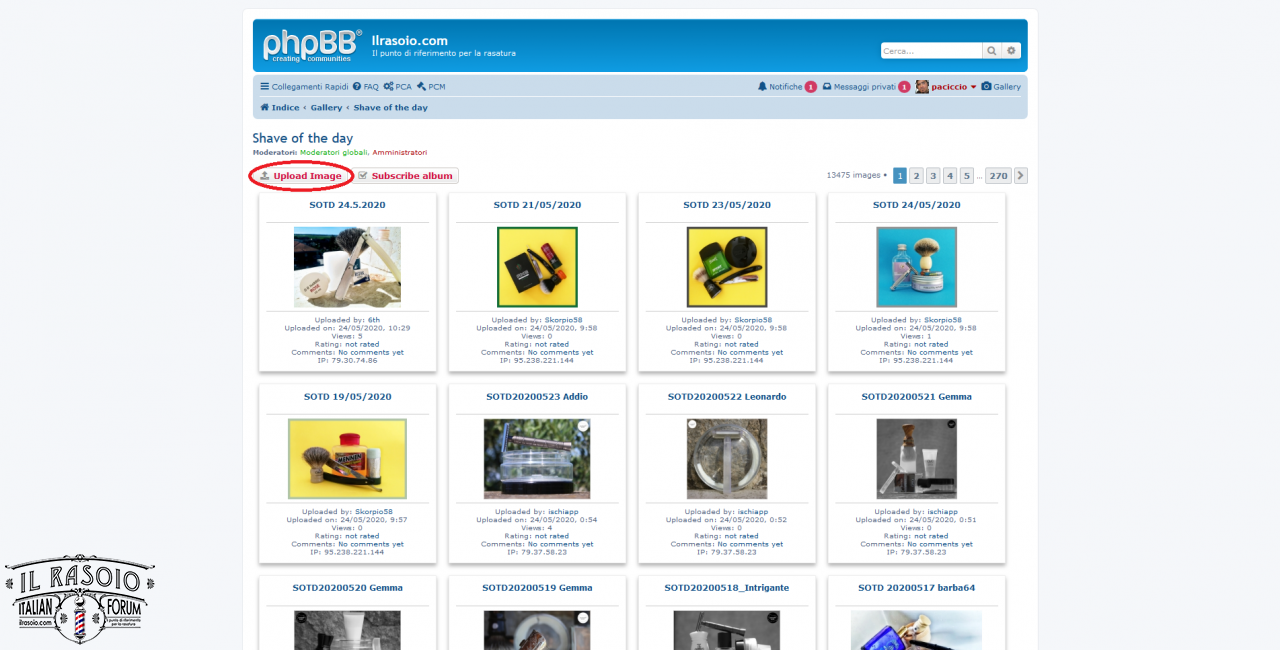This screenshot has width=1280, height=650.
Task: Open Collegamenti Rapidi quick links menu
Action: tap(304, 87)
